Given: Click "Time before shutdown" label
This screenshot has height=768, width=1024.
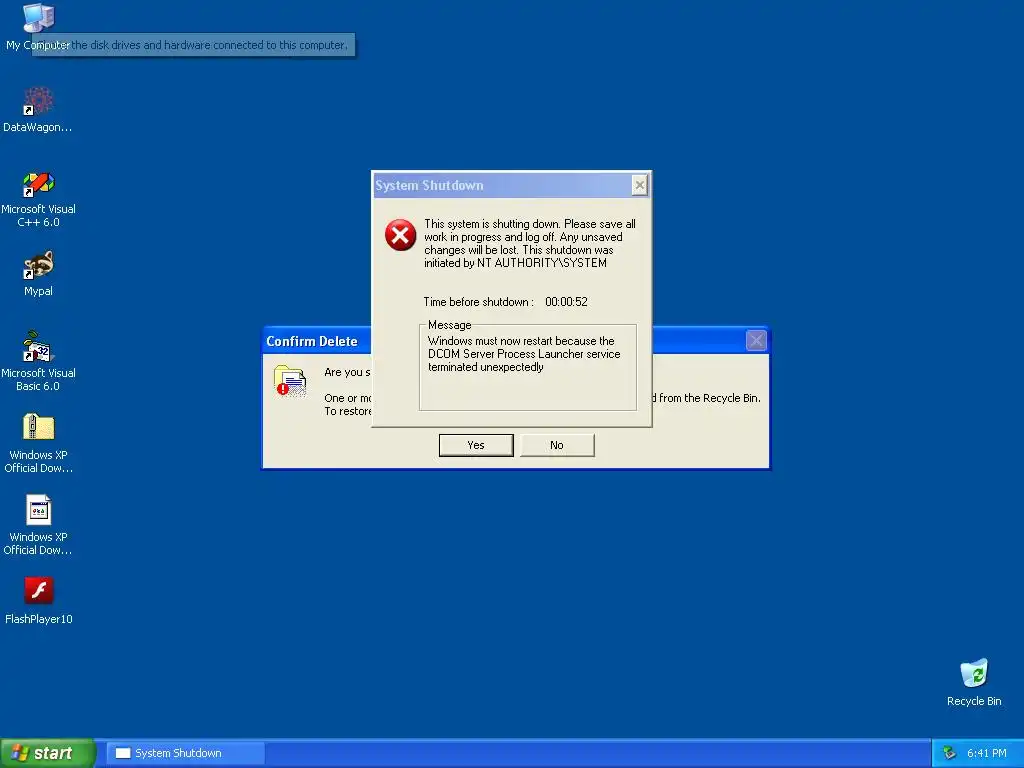Looking at the screenshot, I should 478,302.
